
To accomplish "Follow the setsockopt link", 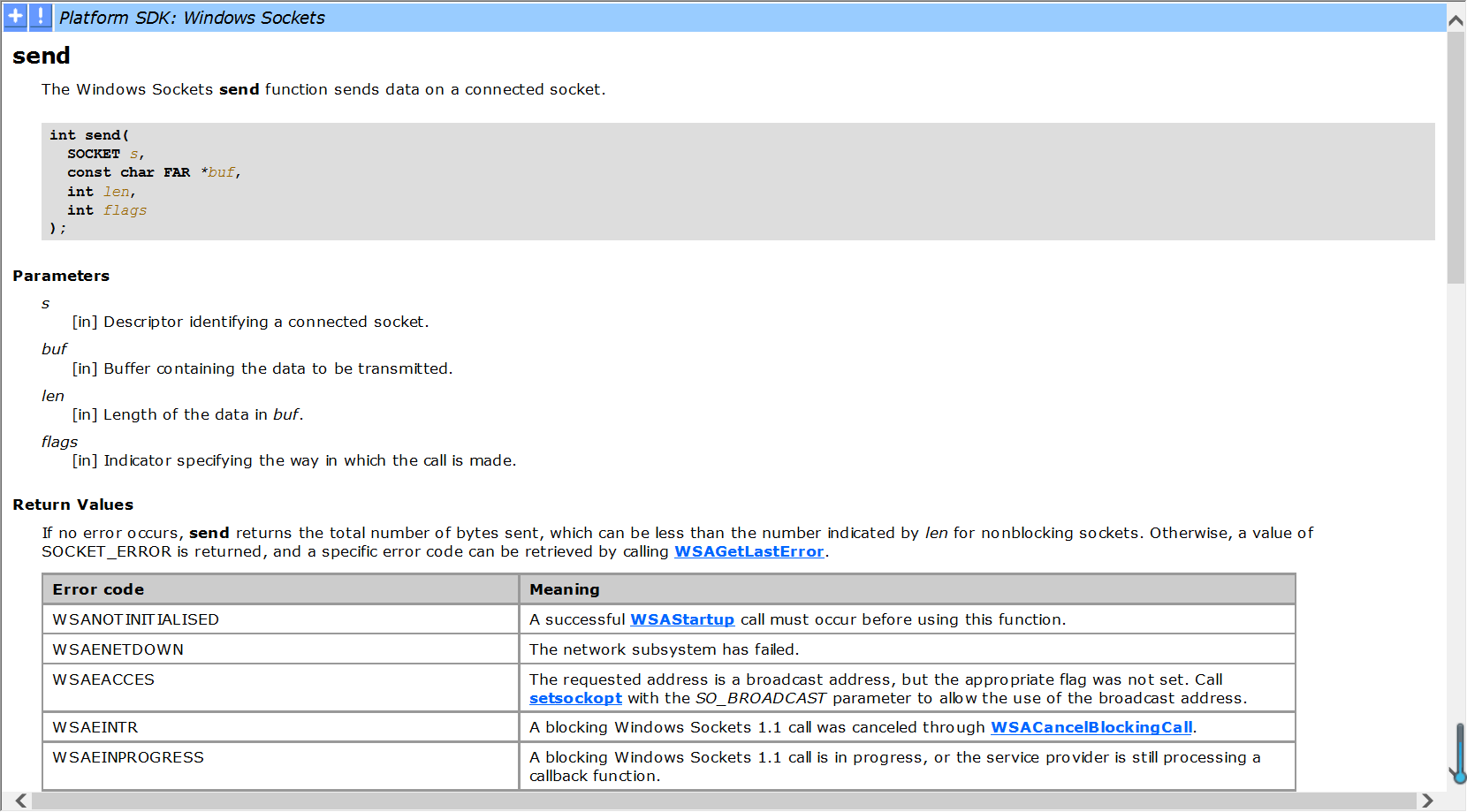I will point(575,698).
